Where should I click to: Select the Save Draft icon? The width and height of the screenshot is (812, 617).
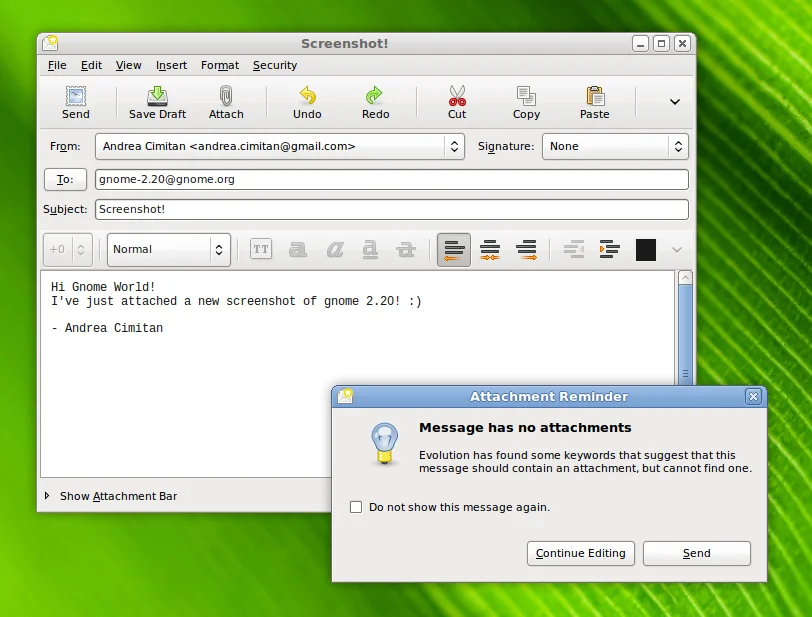(x=156, y=100)
